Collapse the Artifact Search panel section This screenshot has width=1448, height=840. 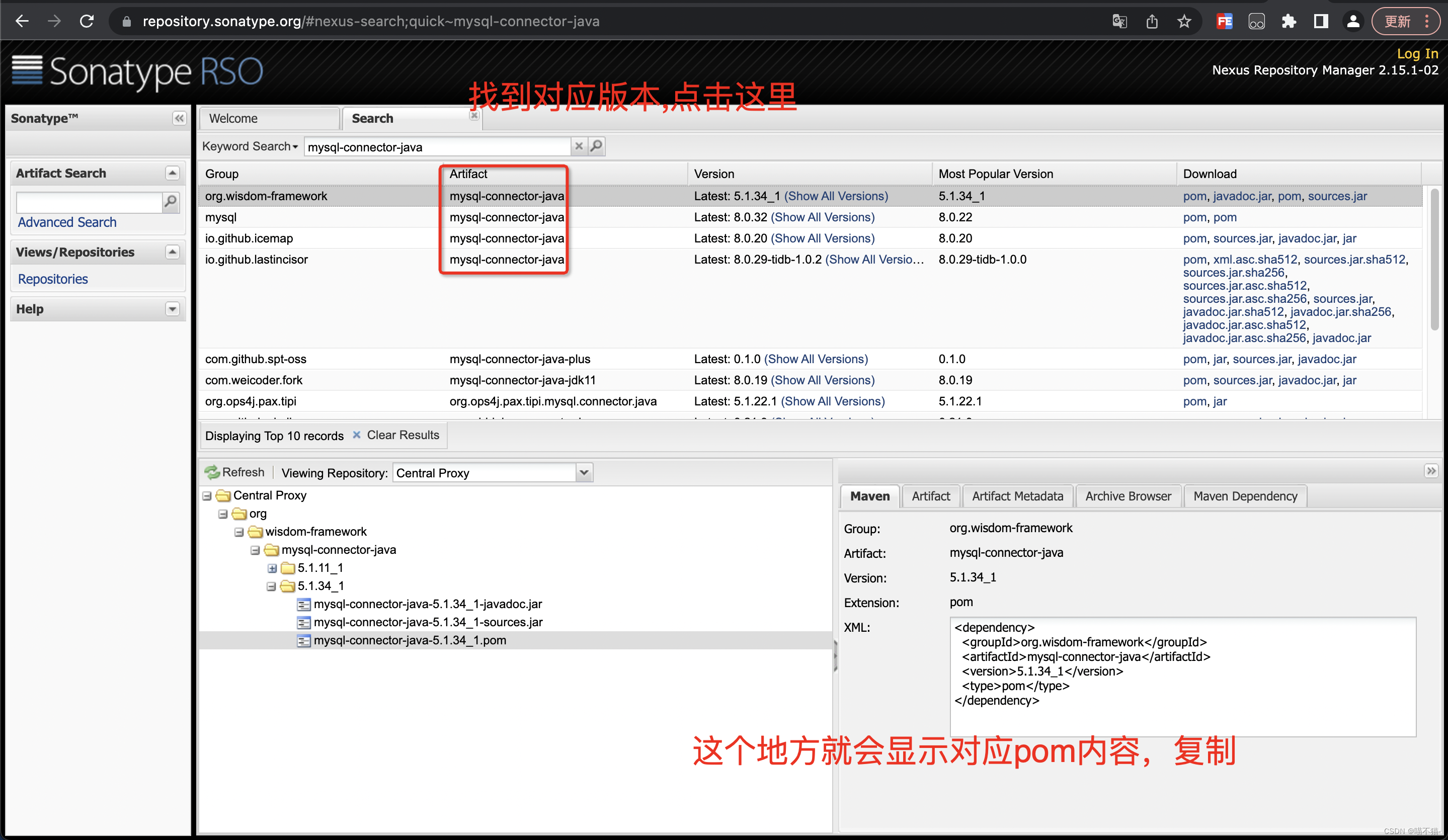(x=172, y=173)
